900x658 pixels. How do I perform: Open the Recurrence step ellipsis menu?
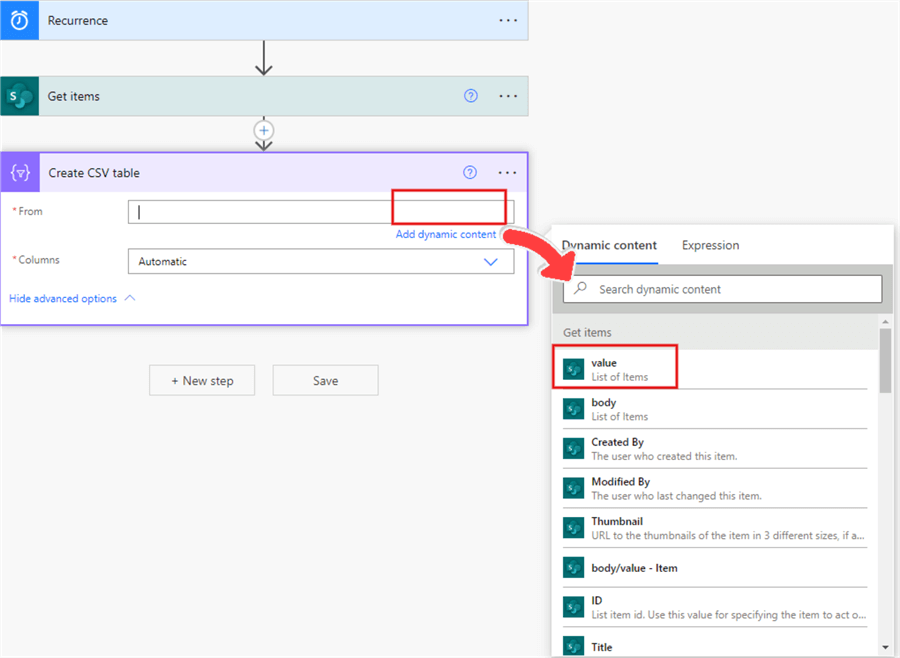[x=508, y=20]
